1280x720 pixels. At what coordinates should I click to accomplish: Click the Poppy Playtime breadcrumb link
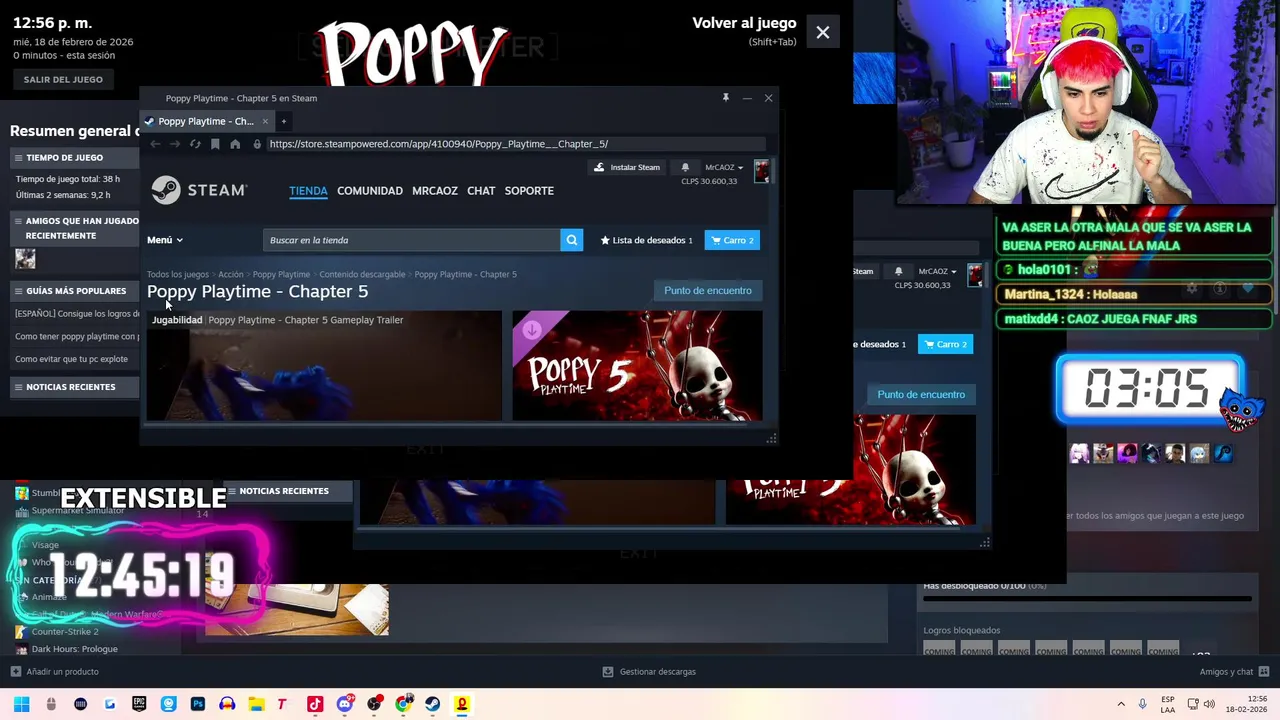281,274
